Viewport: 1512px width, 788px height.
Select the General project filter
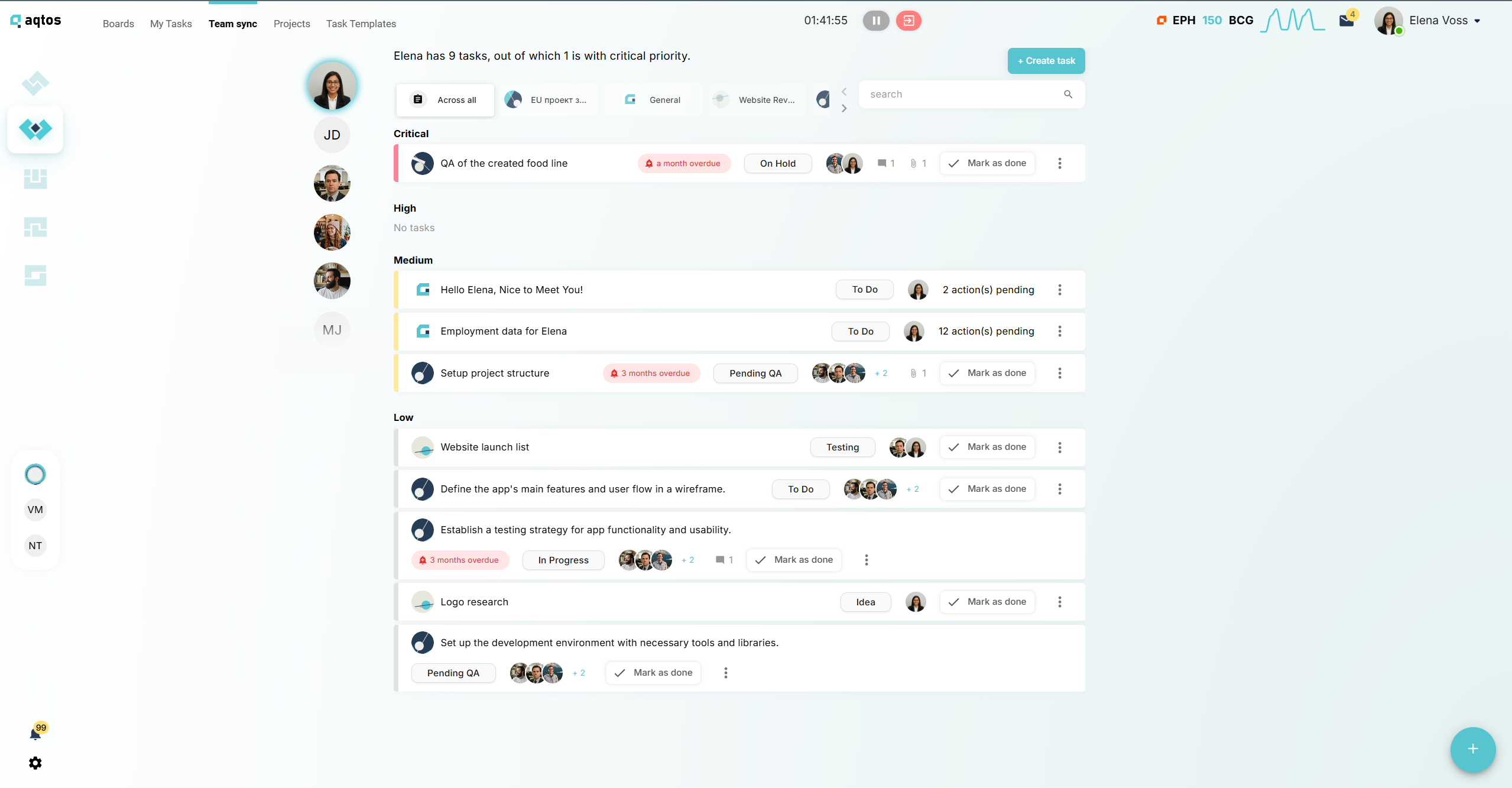tap(653, 100)
